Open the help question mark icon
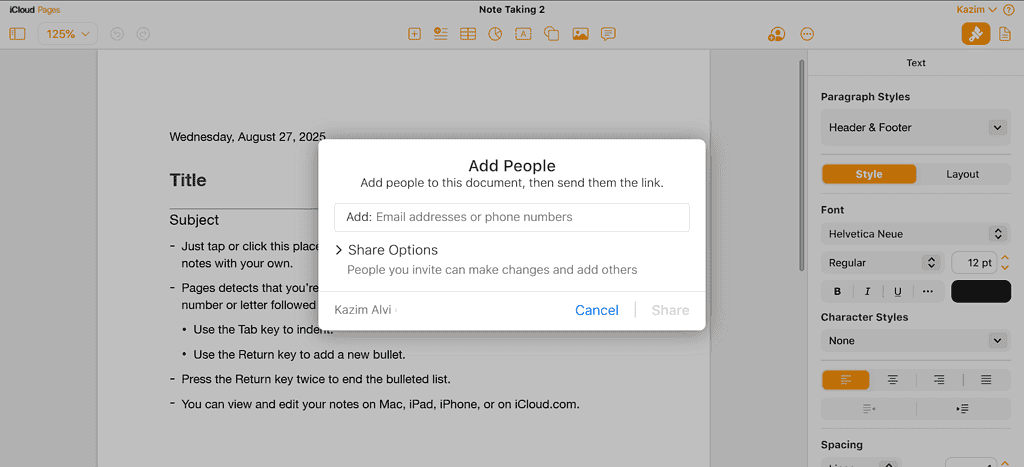 coord(1009,10)
